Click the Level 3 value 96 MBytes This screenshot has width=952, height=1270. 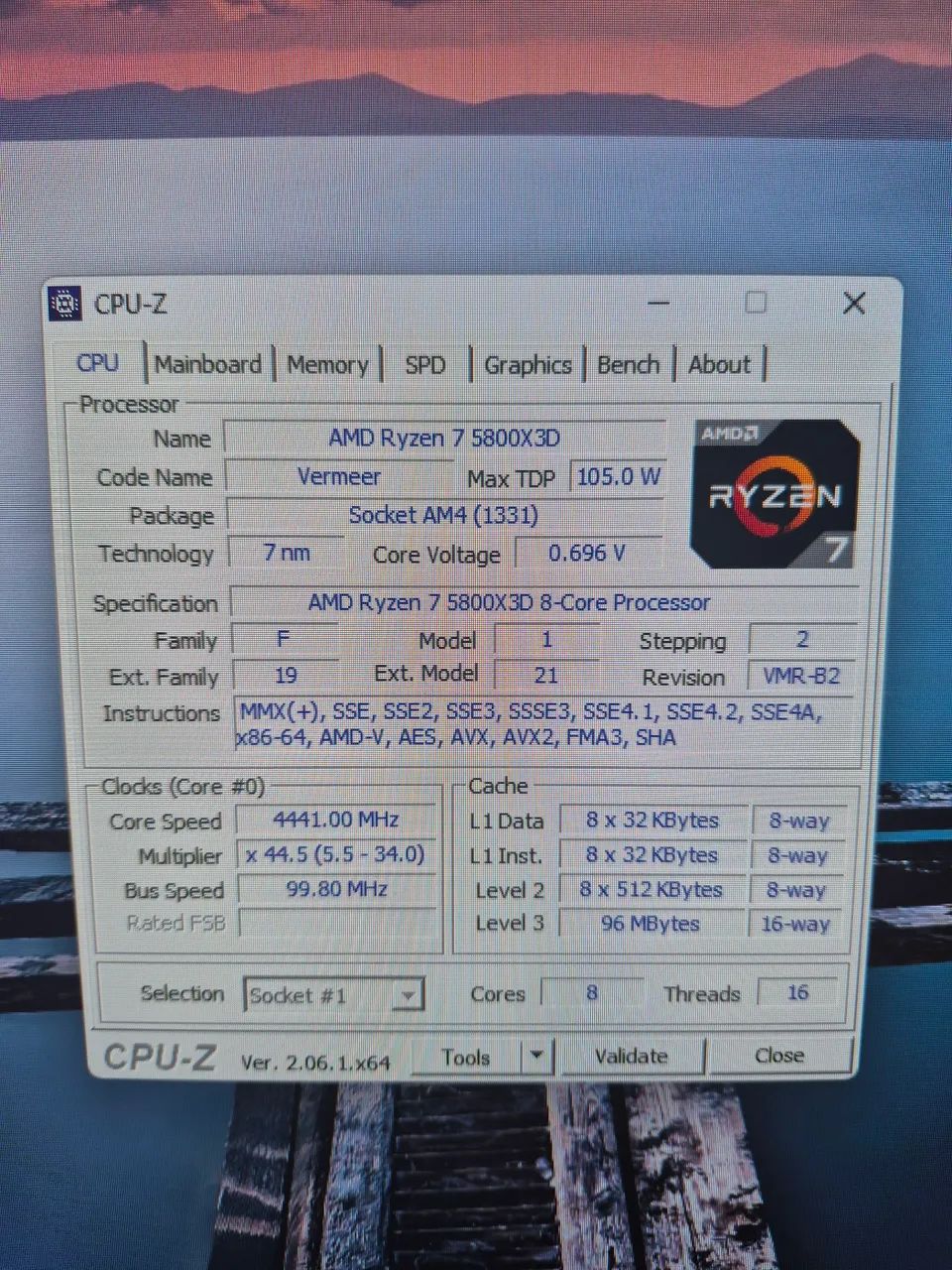(651, 924)
